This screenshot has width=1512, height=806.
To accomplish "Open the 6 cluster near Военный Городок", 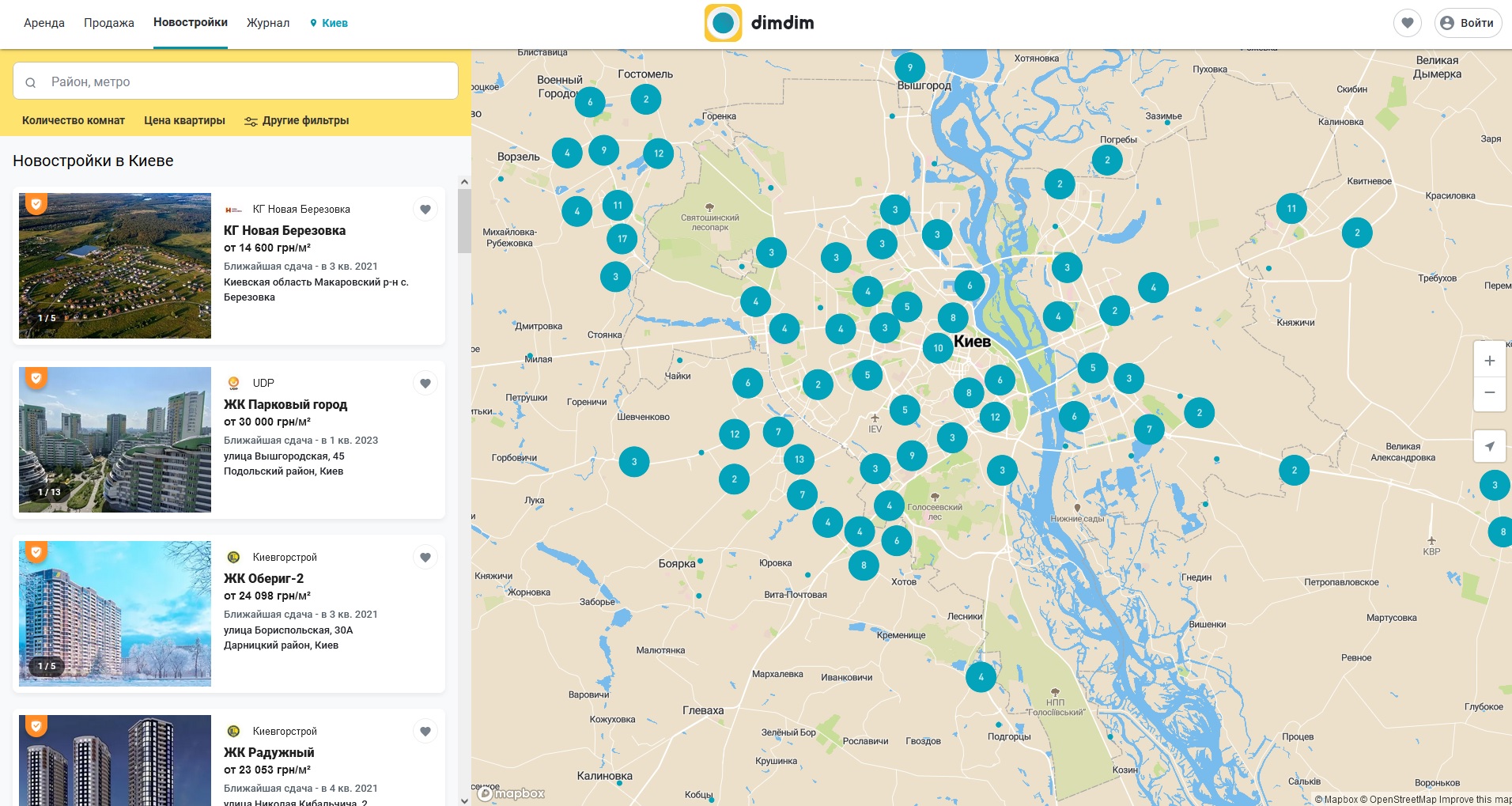I will tap(590, 101).
